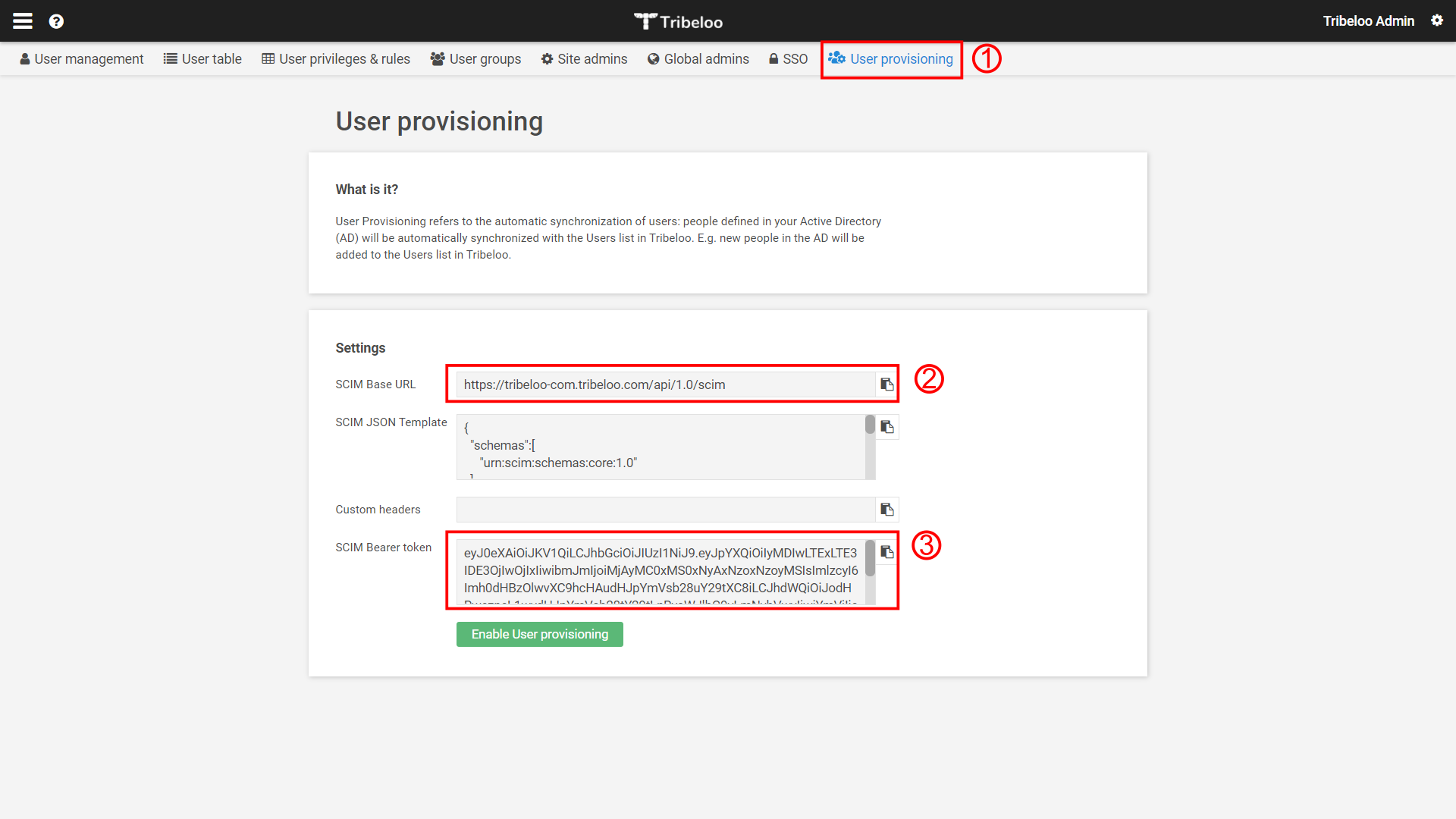Click the JSON Template scrollbar thumb
This screenshot has width=1456, height=819.
870,425
